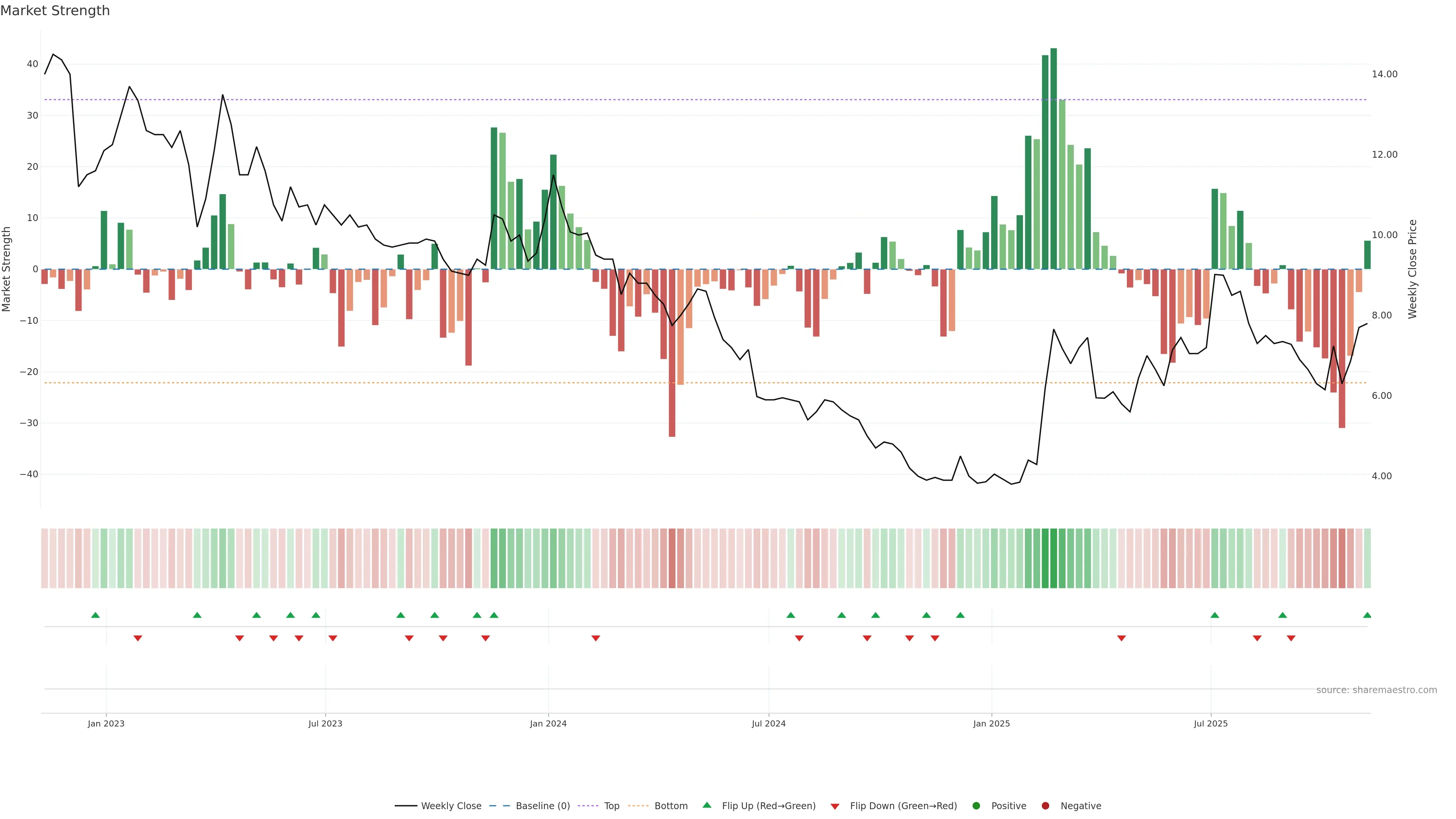This screenshot has height=819, width=1456.
Task: Click the Jan 2025 x-axis label
Action: (992, 723)
